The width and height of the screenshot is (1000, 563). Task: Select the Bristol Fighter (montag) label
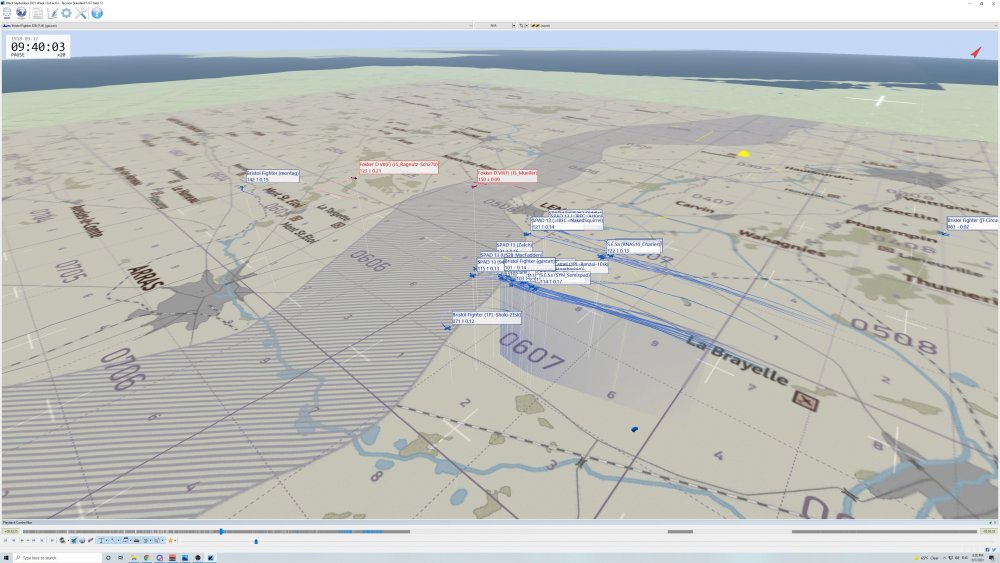click(272, 176)
